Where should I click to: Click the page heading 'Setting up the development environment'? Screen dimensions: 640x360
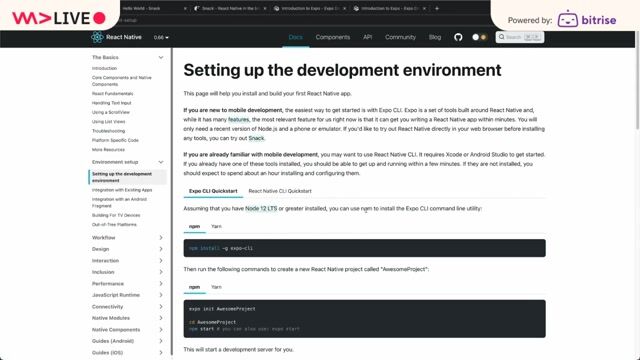click(342, 70)
